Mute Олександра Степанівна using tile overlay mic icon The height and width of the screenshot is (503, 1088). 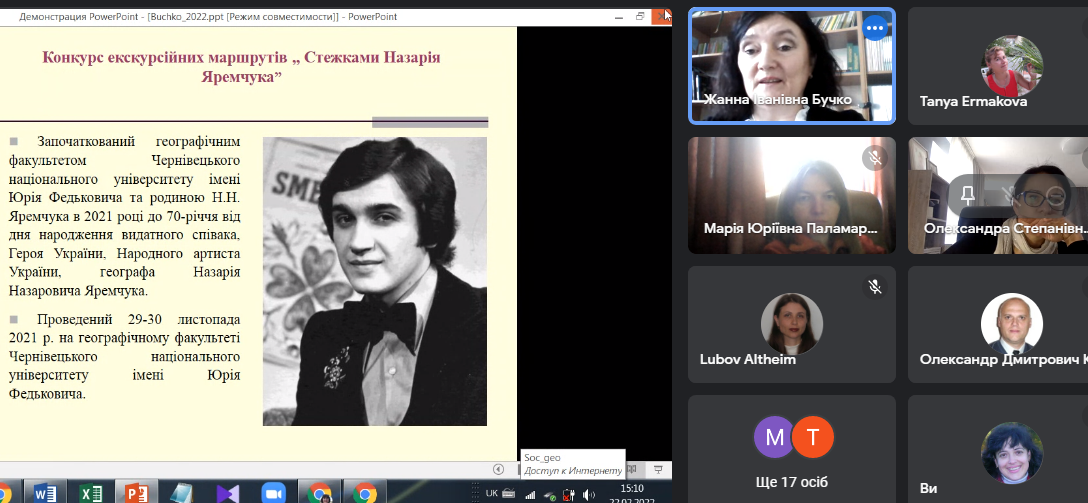(1012, 193)
